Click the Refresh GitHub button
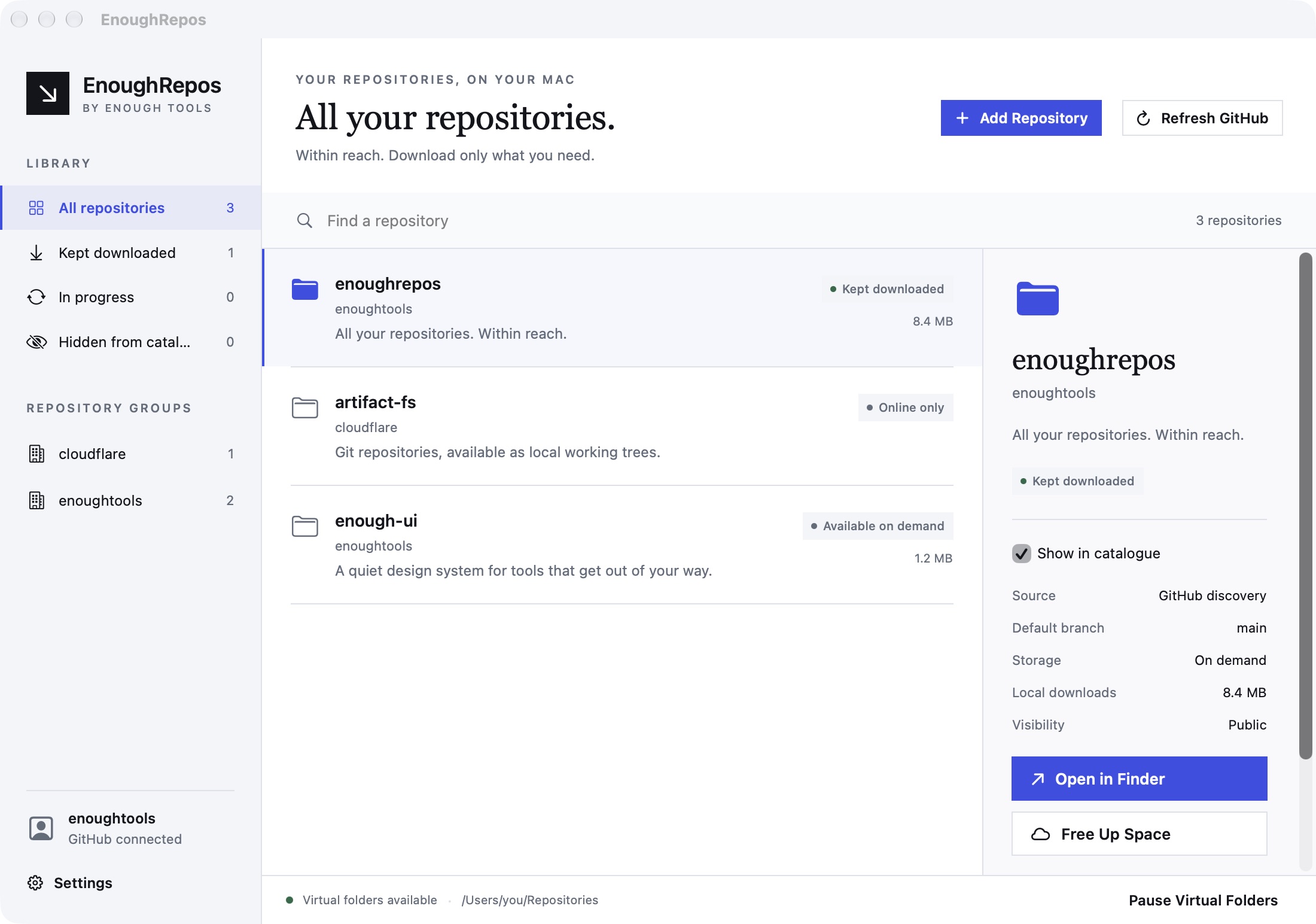Screen dimensions: 1316x924 tap(1202, 118)
